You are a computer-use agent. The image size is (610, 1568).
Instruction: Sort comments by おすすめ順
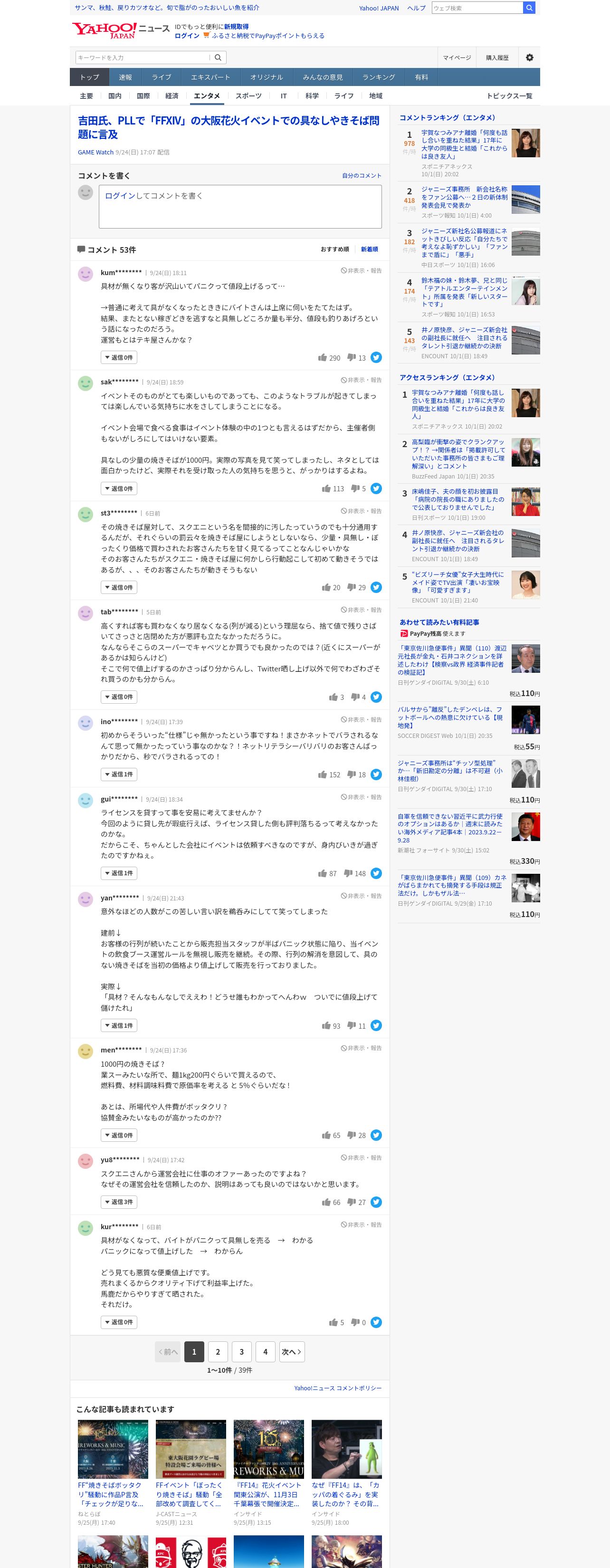coord(335,249)
